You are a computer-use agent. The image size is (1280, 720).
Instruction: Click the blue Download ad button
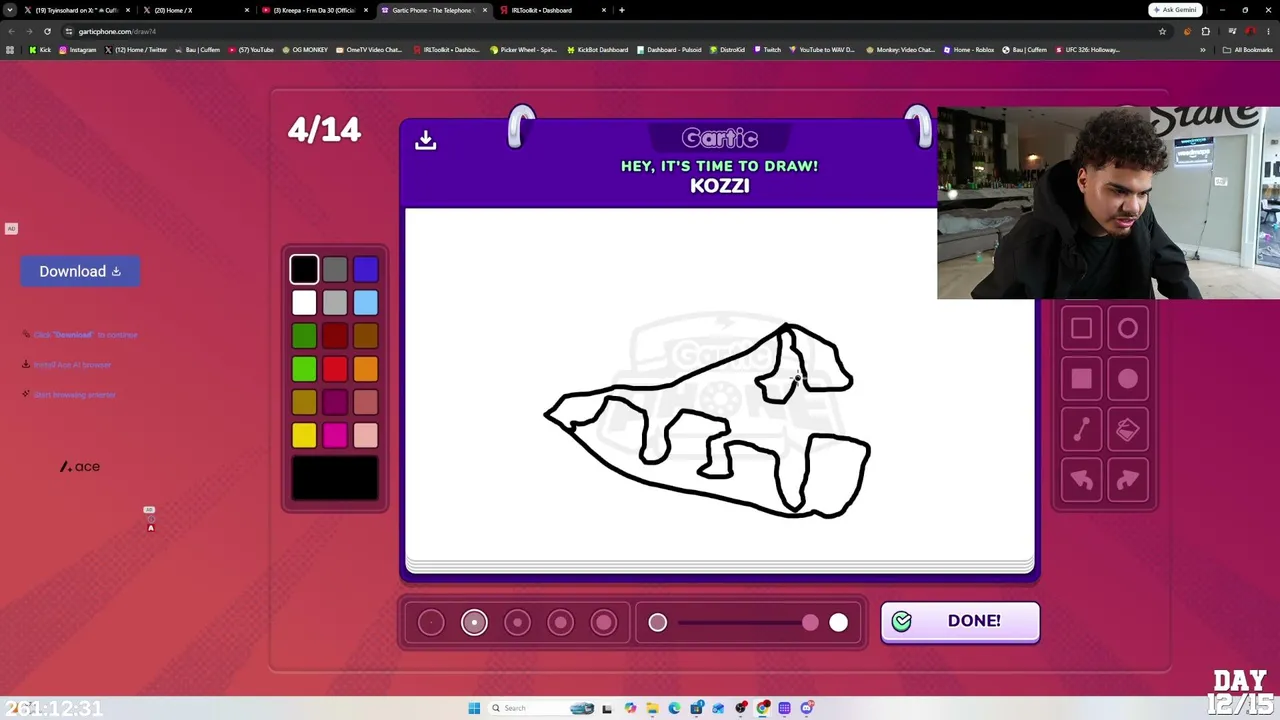click(80, 271)
